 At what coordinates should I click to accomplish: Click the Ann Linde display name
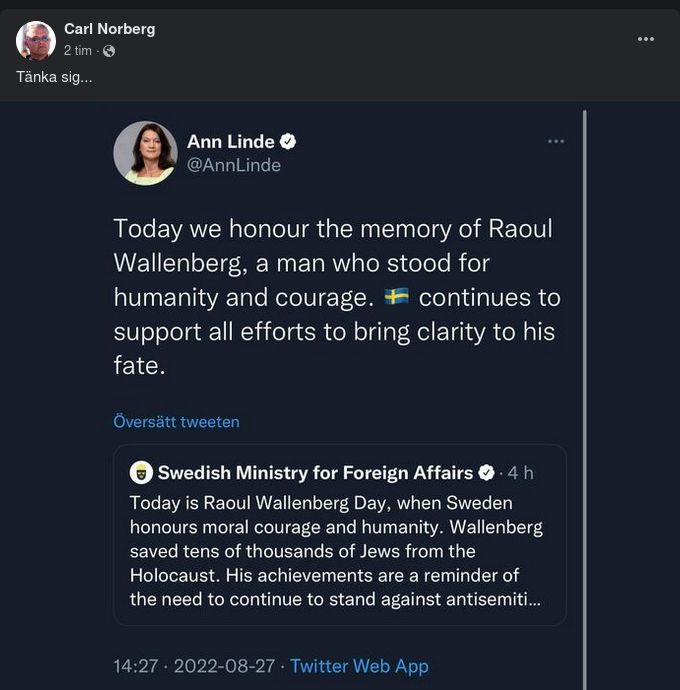click(x=230, y=141)
